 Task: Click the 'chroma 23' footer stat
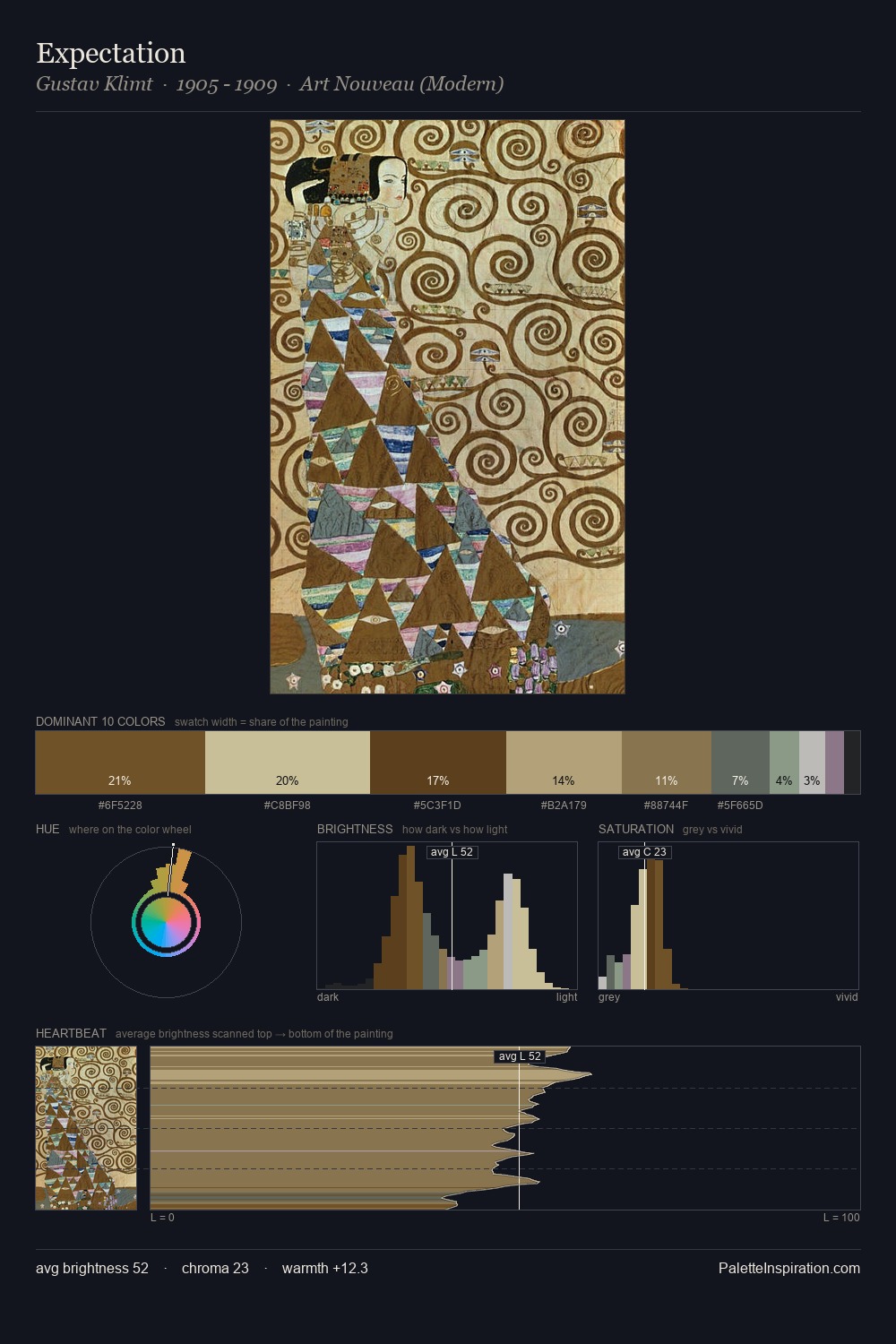[x=215, y=1268]
